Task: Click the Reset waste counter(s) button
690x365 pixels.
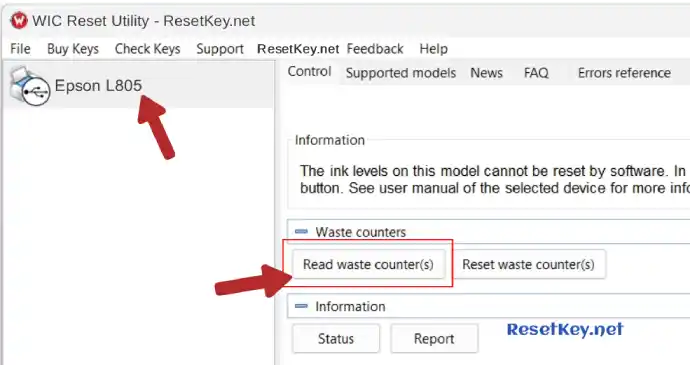Action: 529,264
